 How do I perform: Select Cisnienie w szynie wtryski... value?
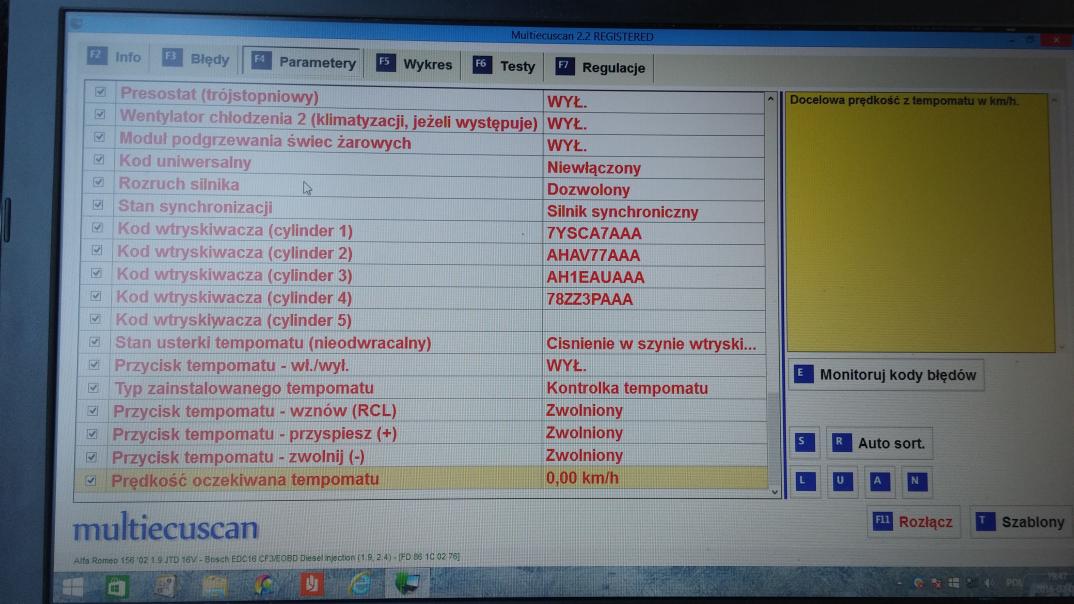[654, 344]
